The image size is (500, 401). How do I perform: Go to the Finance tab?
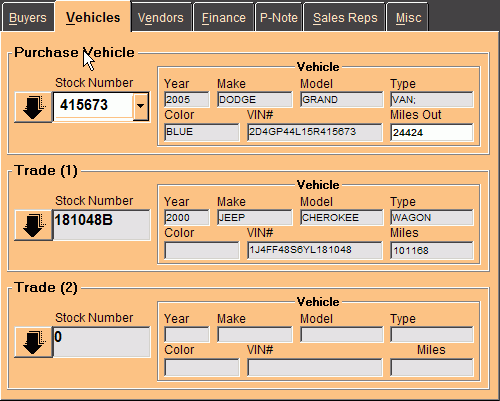(224, 18)
